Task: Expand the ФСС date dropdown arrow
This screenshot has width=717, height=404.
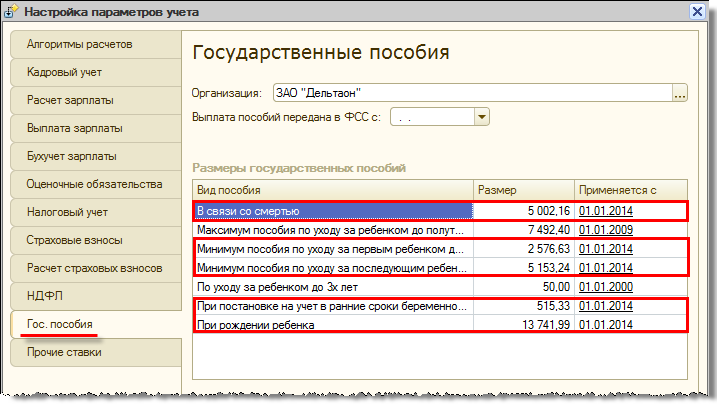Action: click(x=482, y=117)
